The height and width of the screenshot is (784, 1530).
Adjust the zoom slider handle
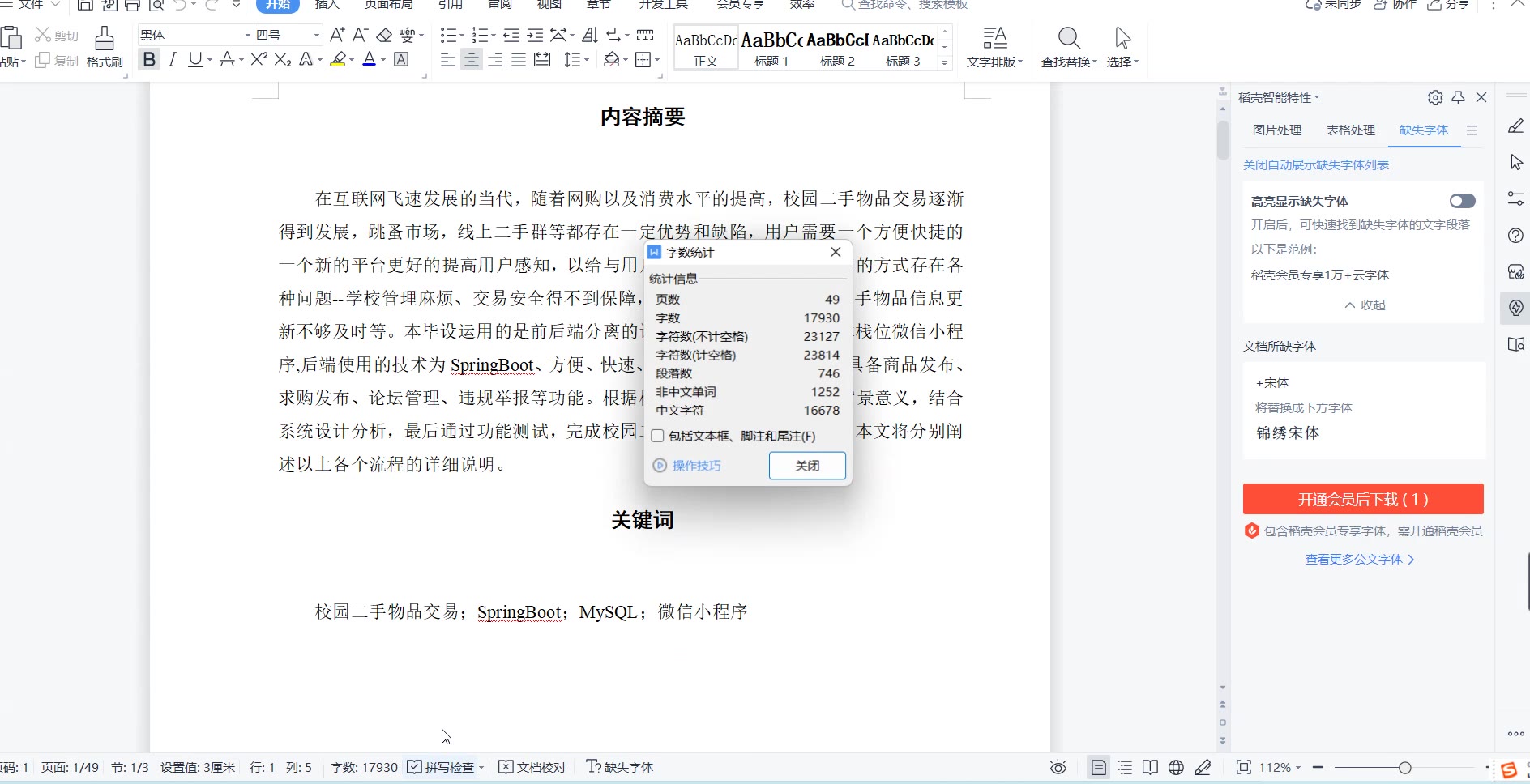[x=1405, y=767]
